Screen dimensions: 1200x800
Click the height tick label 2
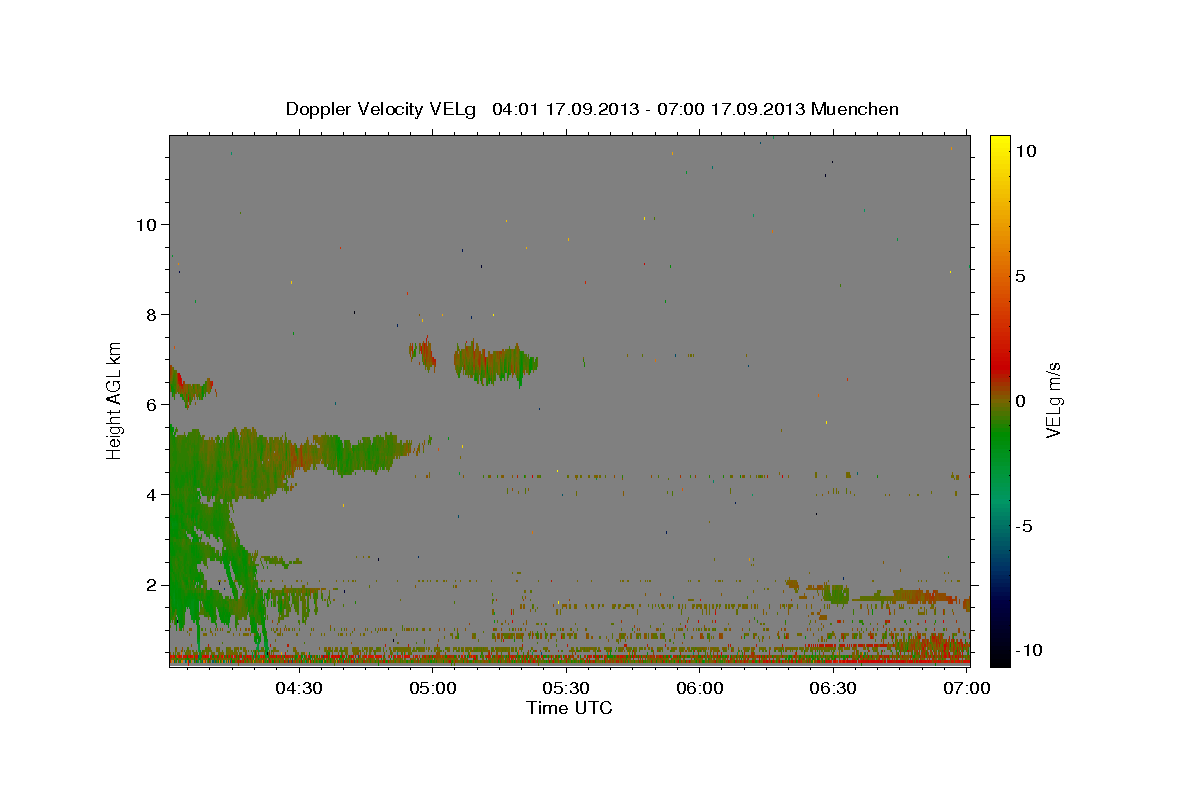click(150, 584)
